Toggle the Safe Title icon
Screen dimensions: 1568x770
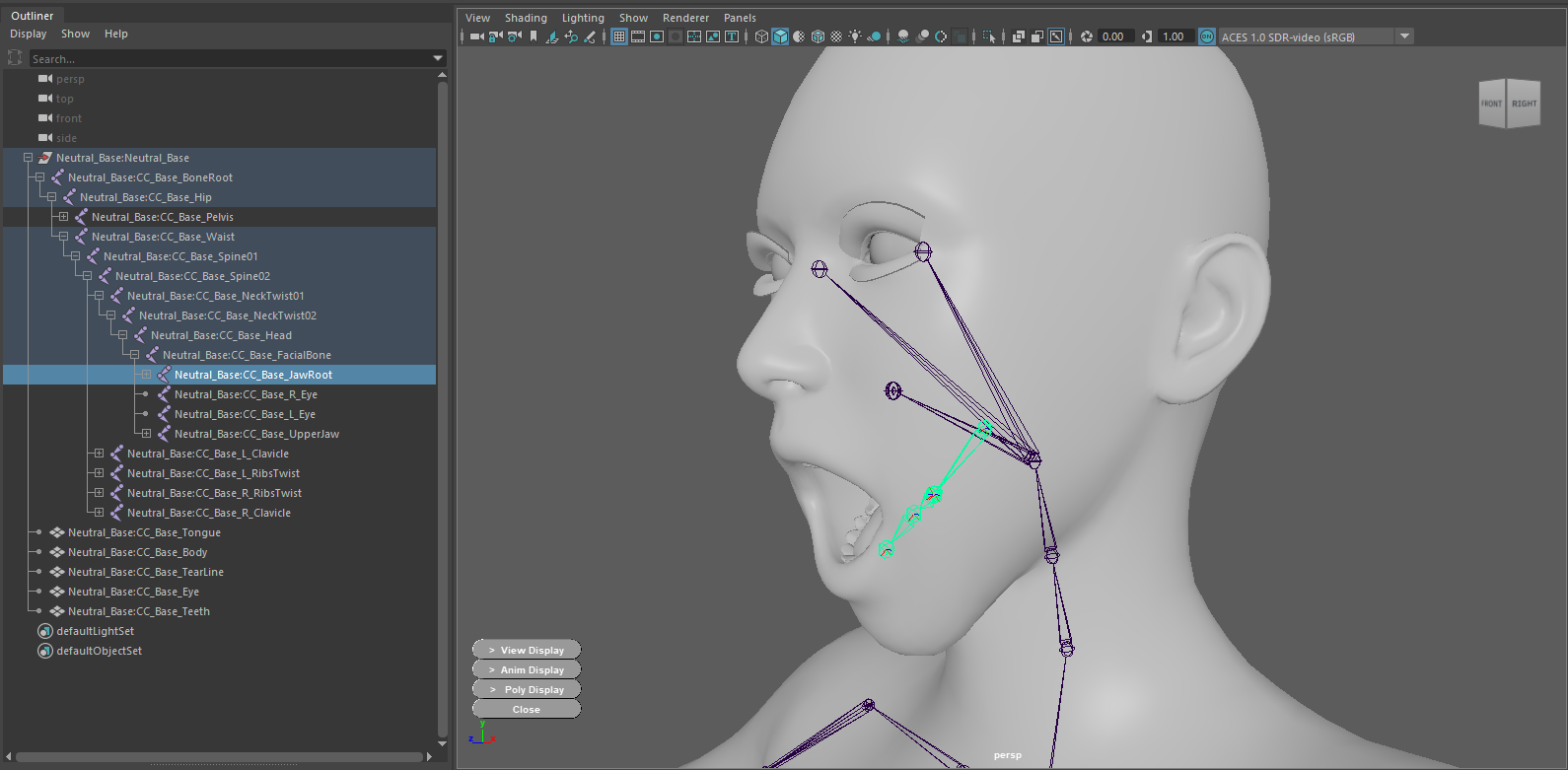[x=732, y=36]
